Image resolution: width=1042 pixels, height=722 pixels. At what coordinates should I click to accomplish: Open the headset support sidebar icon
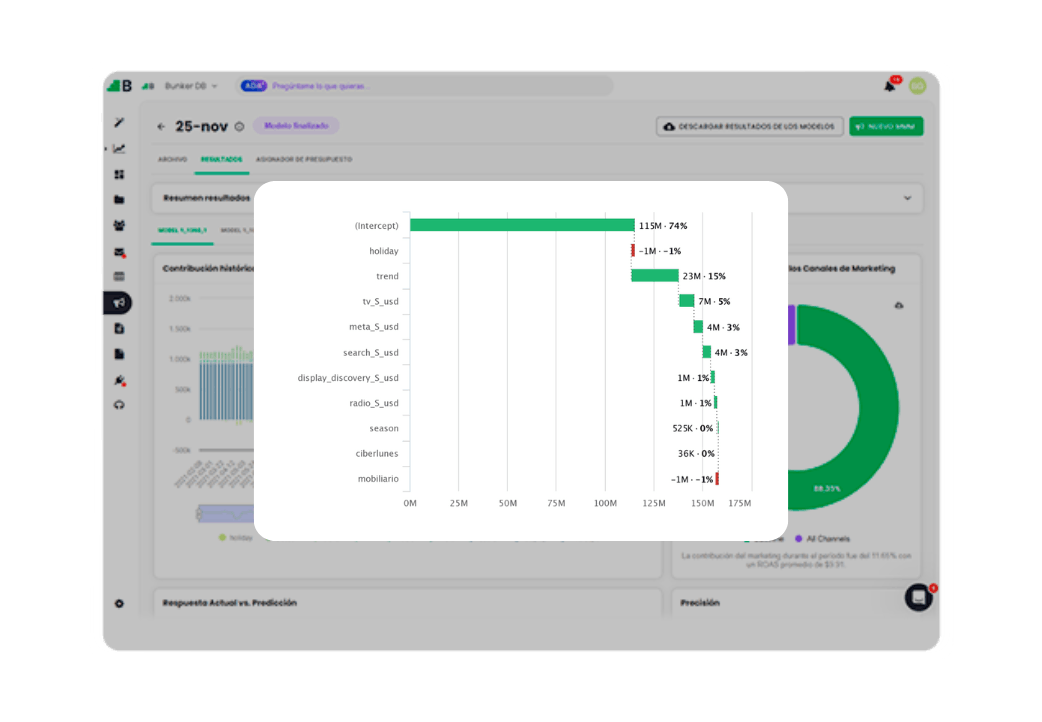coord(119,405)
